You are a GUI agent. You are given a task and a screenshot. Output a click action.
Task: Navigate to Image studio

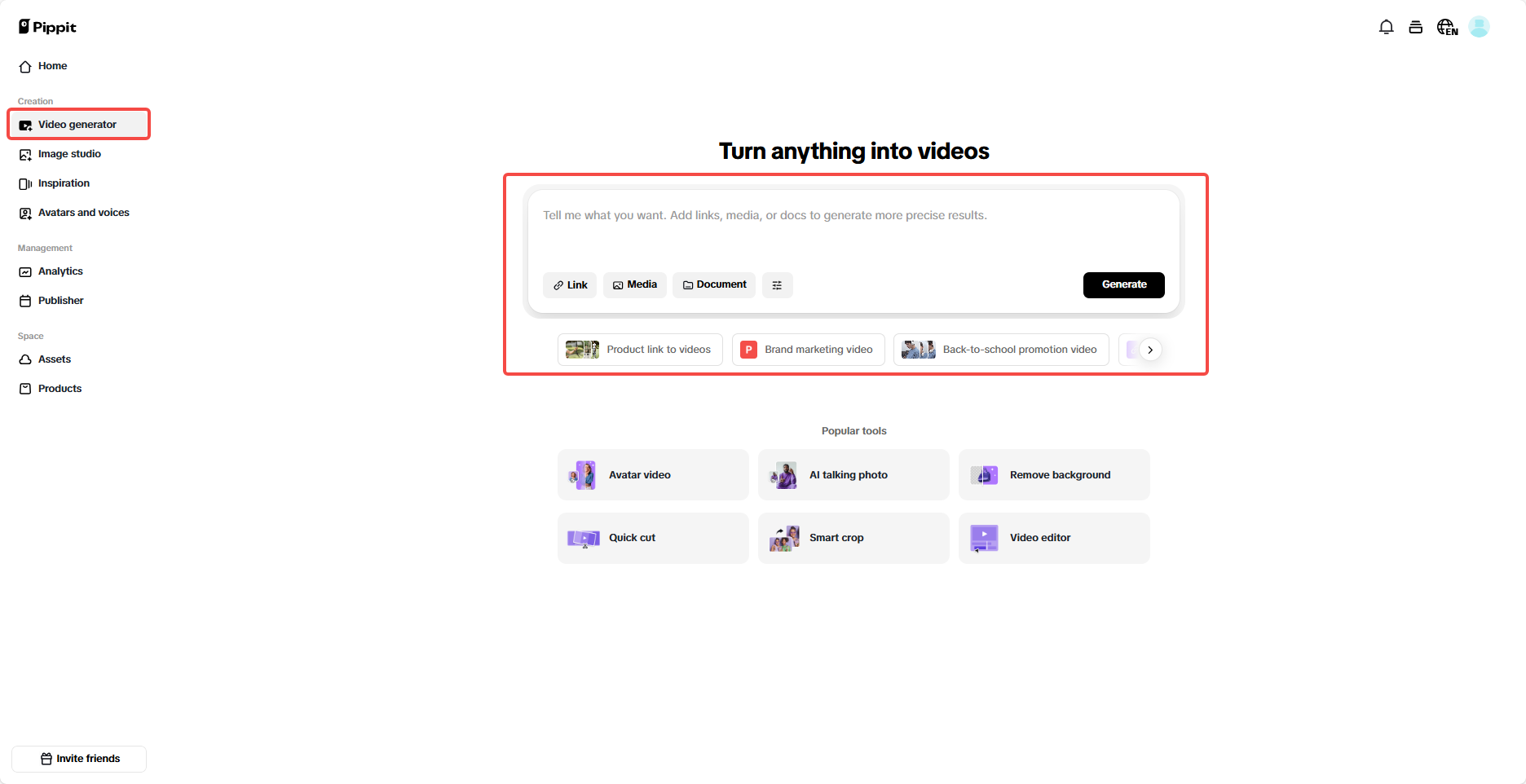click(x=69, y=154)
